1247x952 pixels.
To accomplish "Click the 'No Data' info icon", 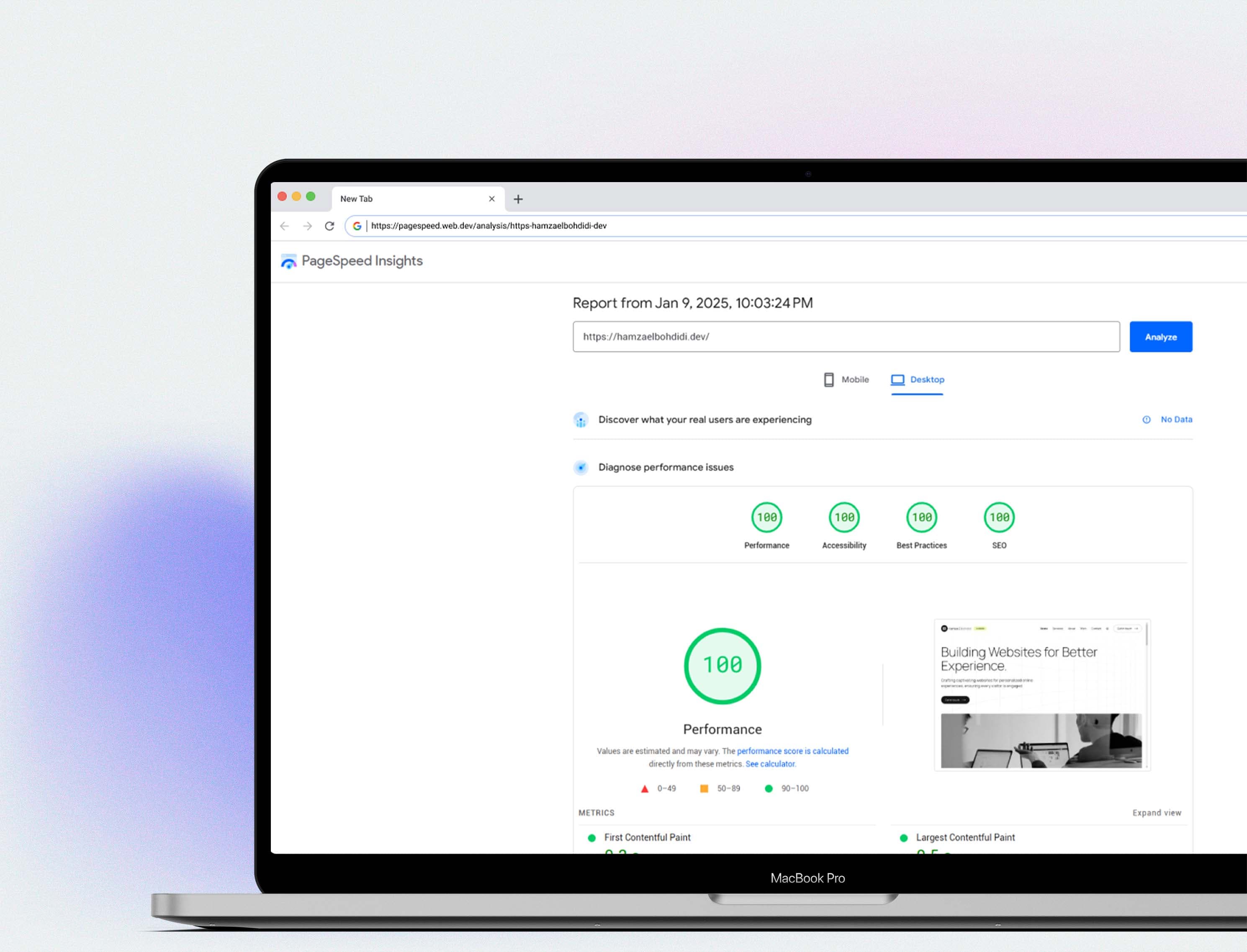I will point(1147,419).
